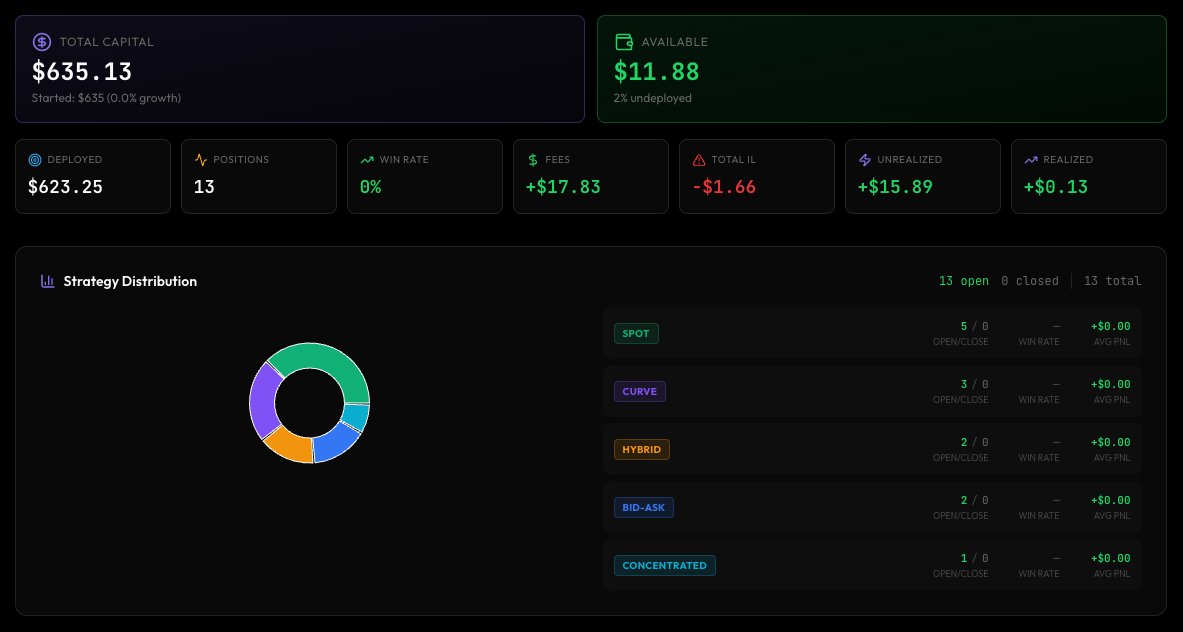Click the blue segment of the donut chart
This screenshot has height=632, width=1183.
(335, 445)
